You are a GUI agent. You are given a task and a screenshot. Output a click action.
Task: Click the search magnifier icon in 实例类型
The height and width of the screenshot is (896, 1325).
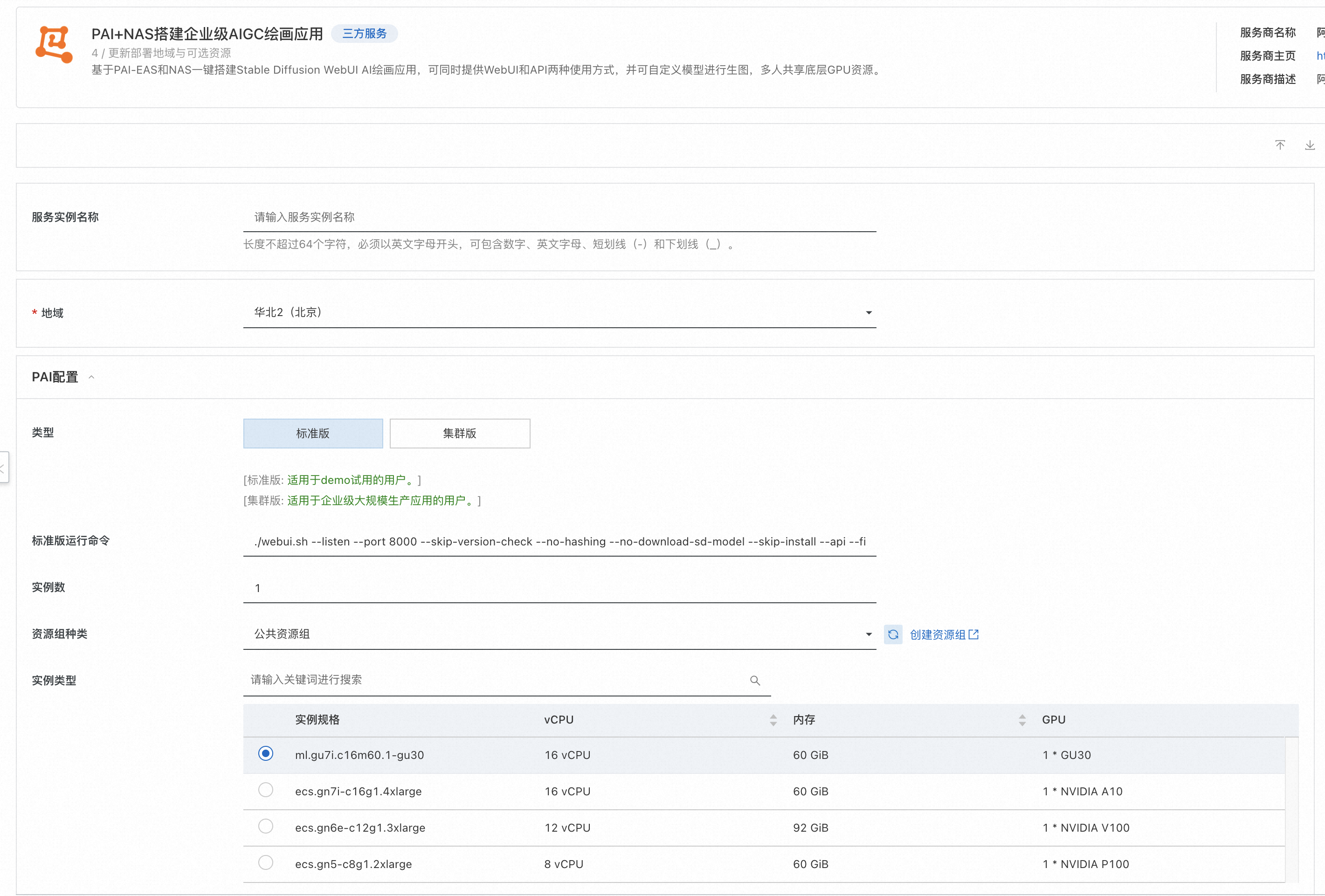coord(755,681)
